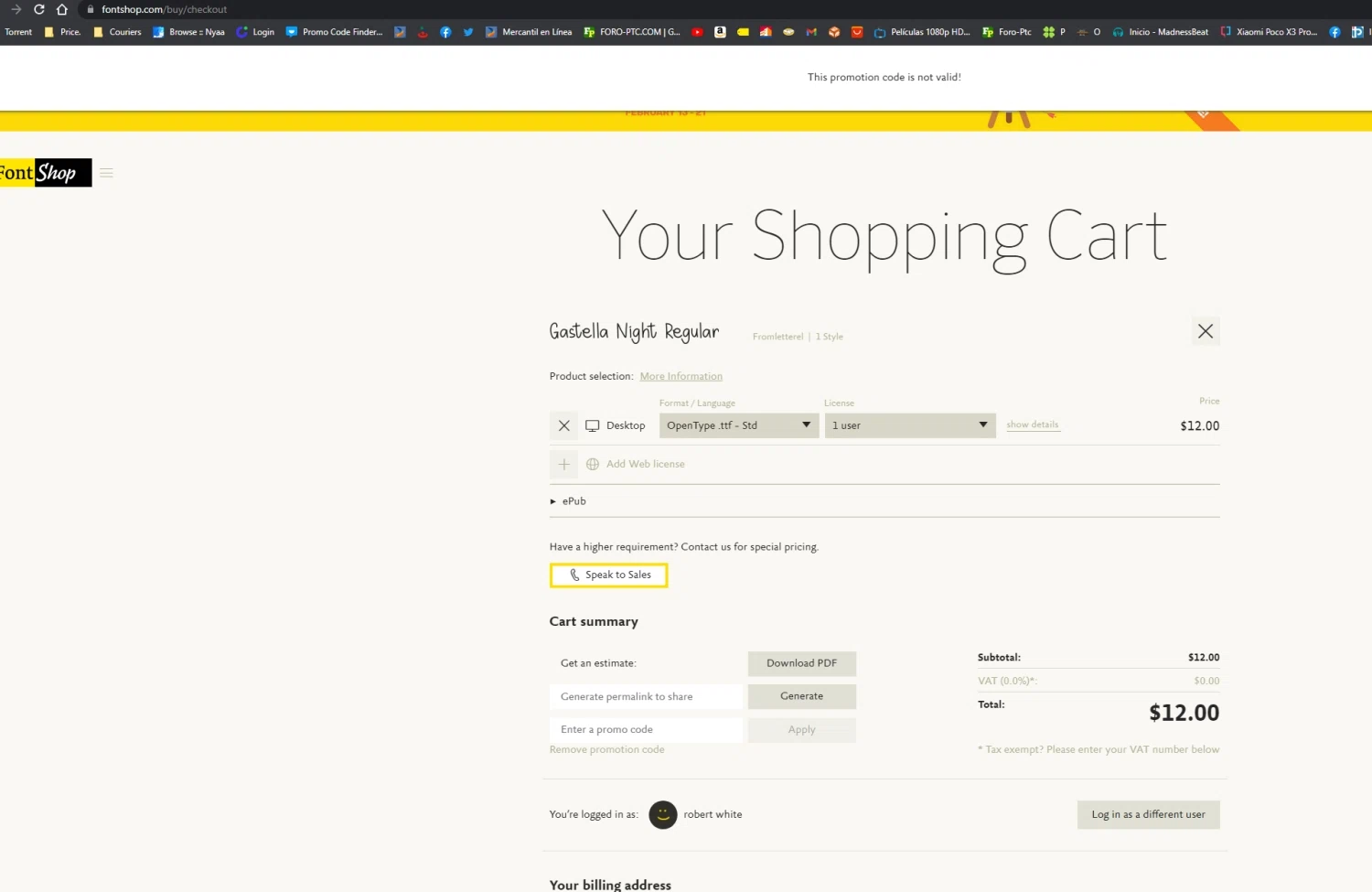Click the browser forward arrow

16,9
